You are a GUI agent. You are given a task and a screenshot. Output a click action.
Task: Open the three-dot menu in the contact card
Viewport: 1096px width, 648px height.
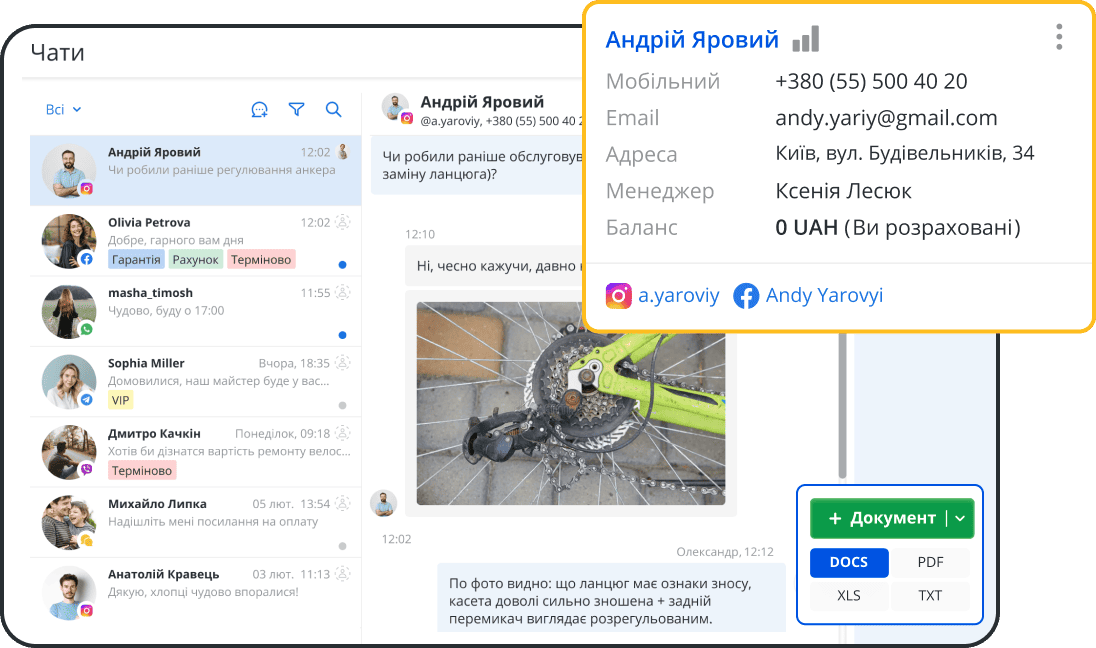[1059, 36]
